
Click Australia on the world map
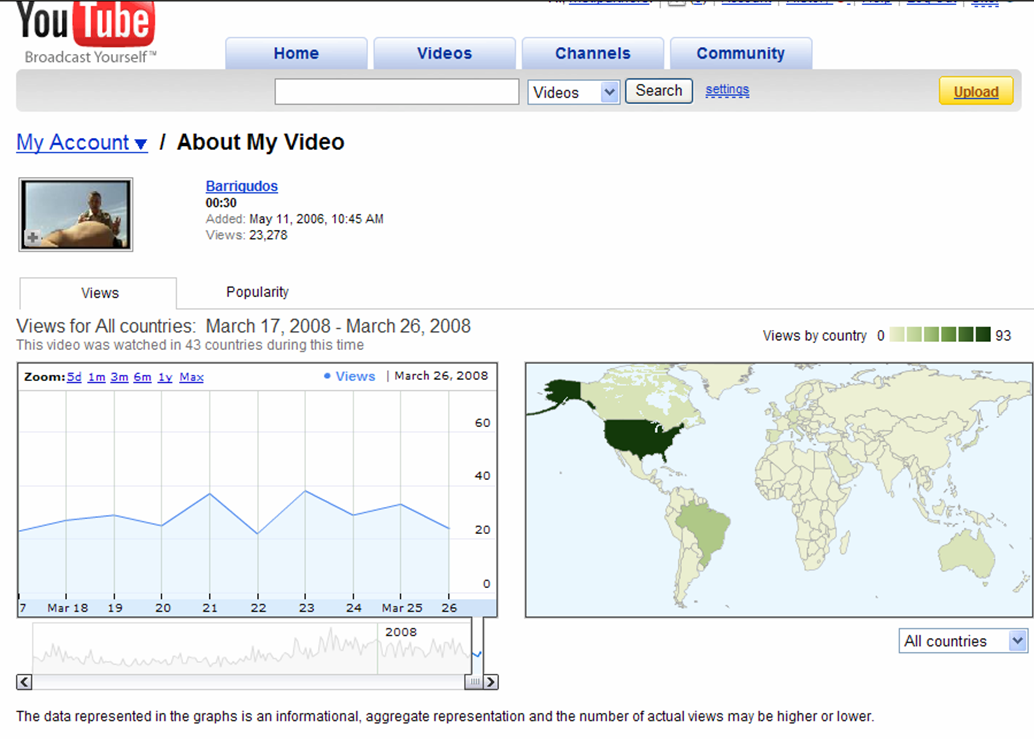click(x=967, y=554)
